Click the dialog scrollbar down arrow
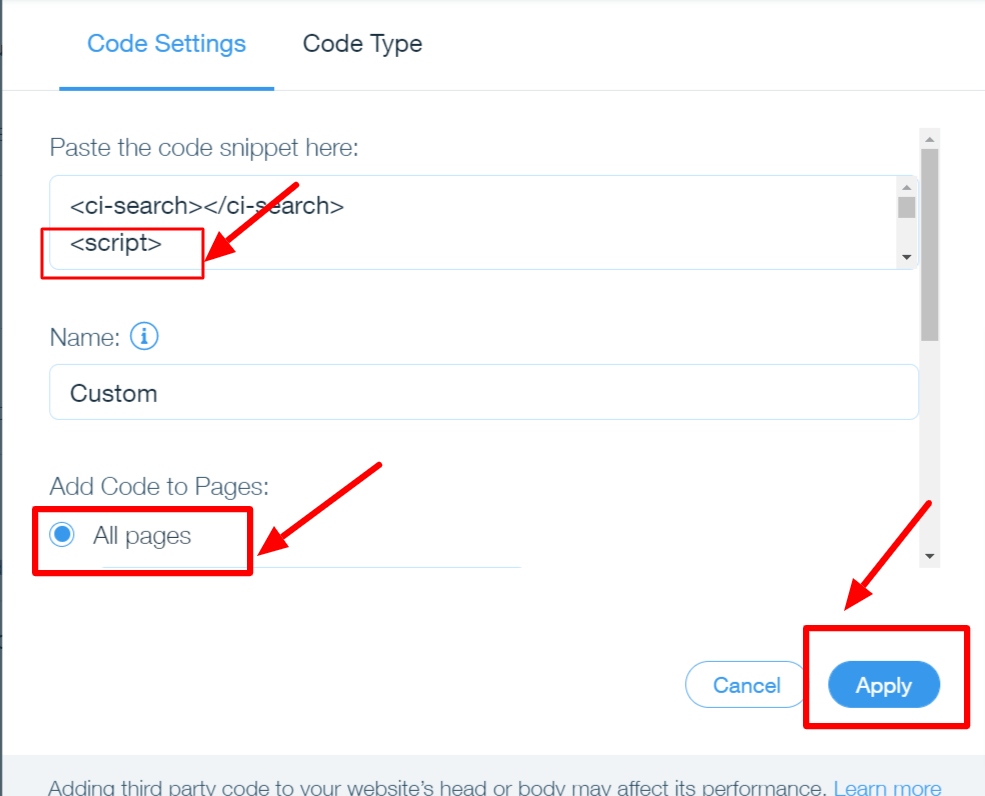 929,556
